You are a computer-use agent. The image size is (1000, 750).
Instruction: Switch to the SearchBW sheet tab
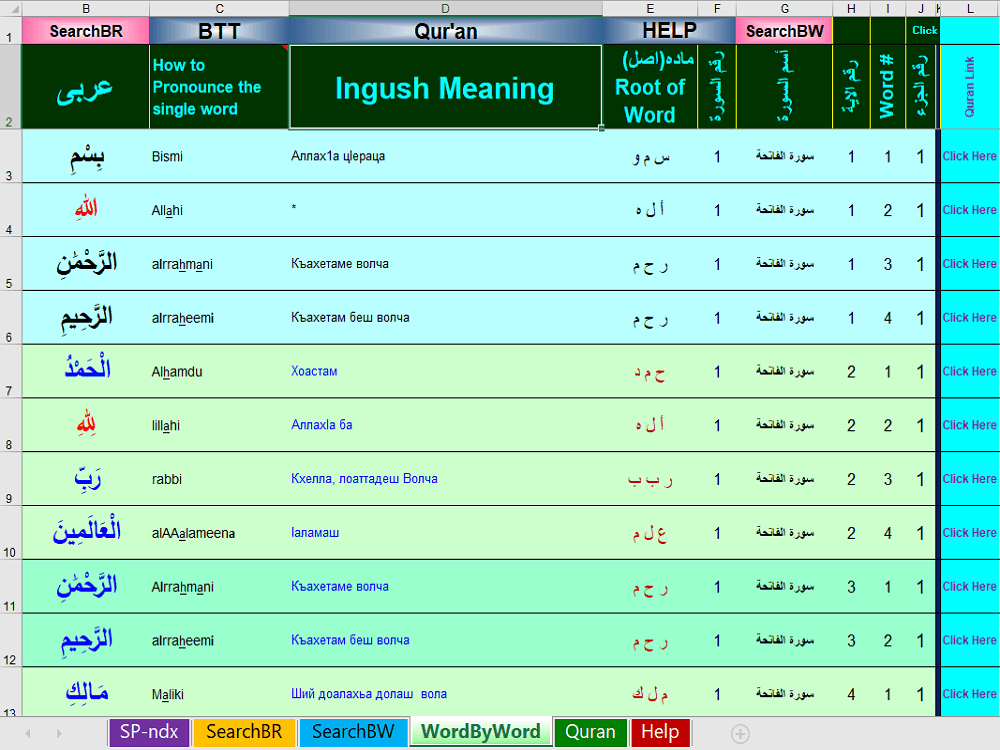[353, 732]
